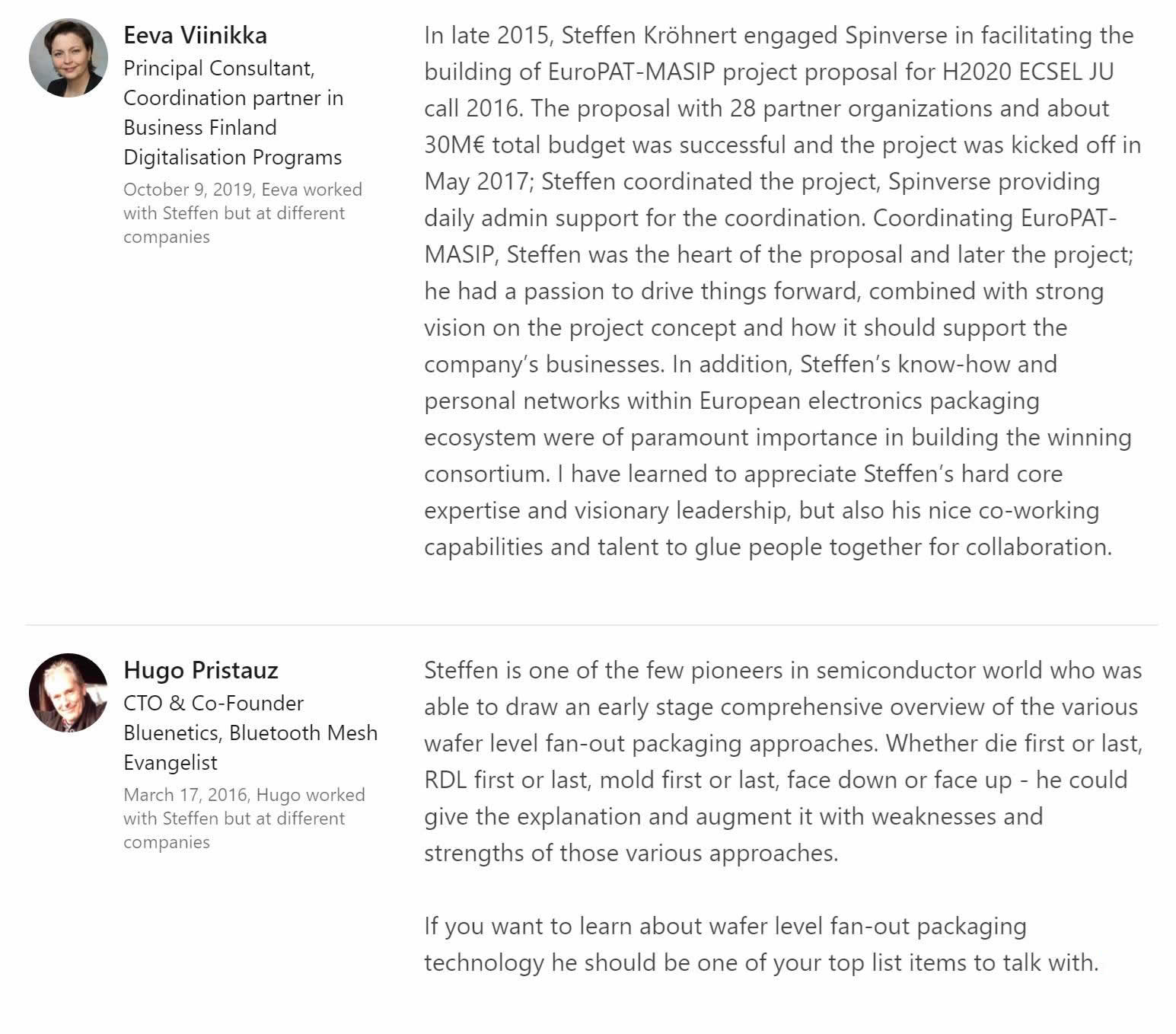The width and height of the screenshot is (1176, 1034).
Task: Click the divider line between recommendations
Action: click(591, 625)
